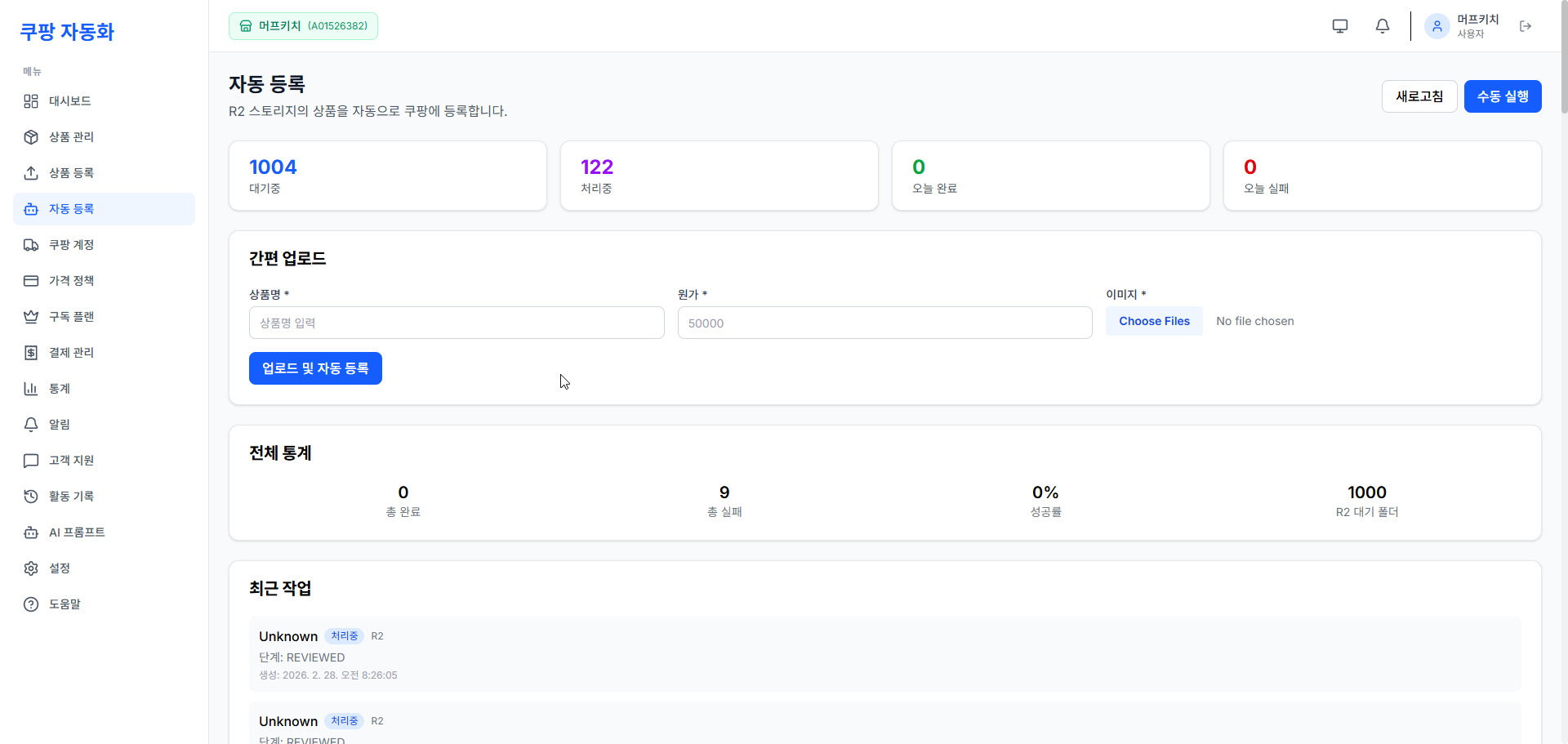Click the 통계 bar chart icon
Viewport: 1568px width, 744px height.
coord(31,389)
